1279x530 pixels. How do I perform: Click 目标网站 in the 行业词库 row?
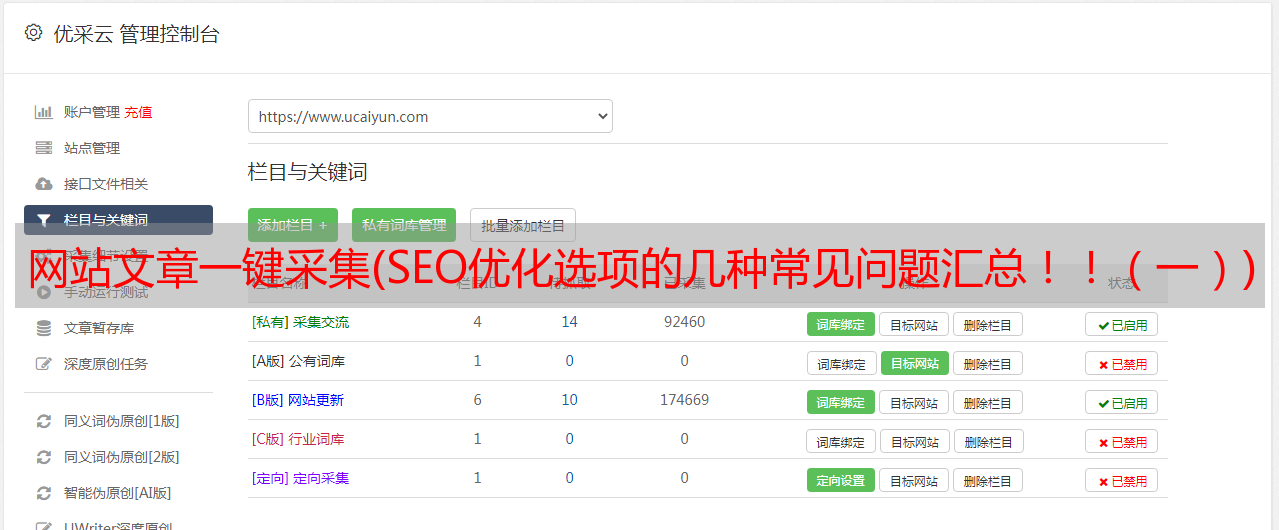pyautogui.click(x=914, y=441)
